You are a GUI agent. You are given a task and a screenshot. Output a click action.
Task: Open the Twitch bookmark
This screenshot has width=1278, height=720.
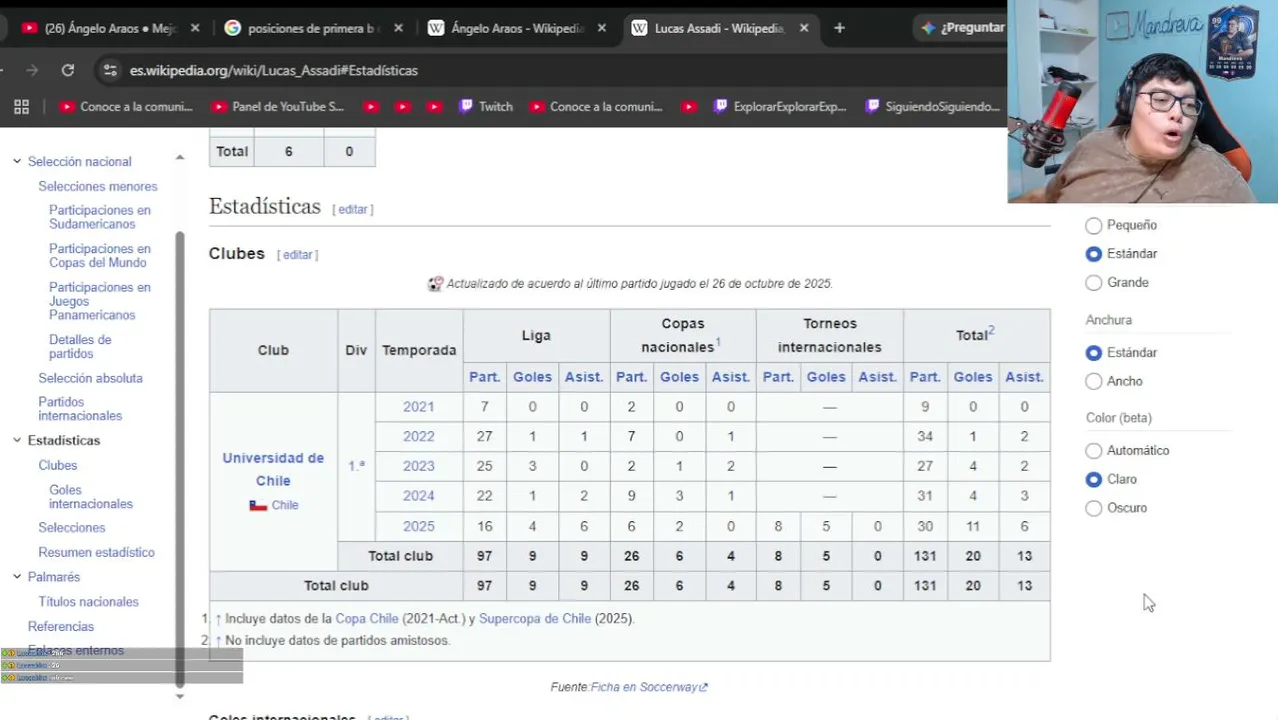click(x=485, y=107)
